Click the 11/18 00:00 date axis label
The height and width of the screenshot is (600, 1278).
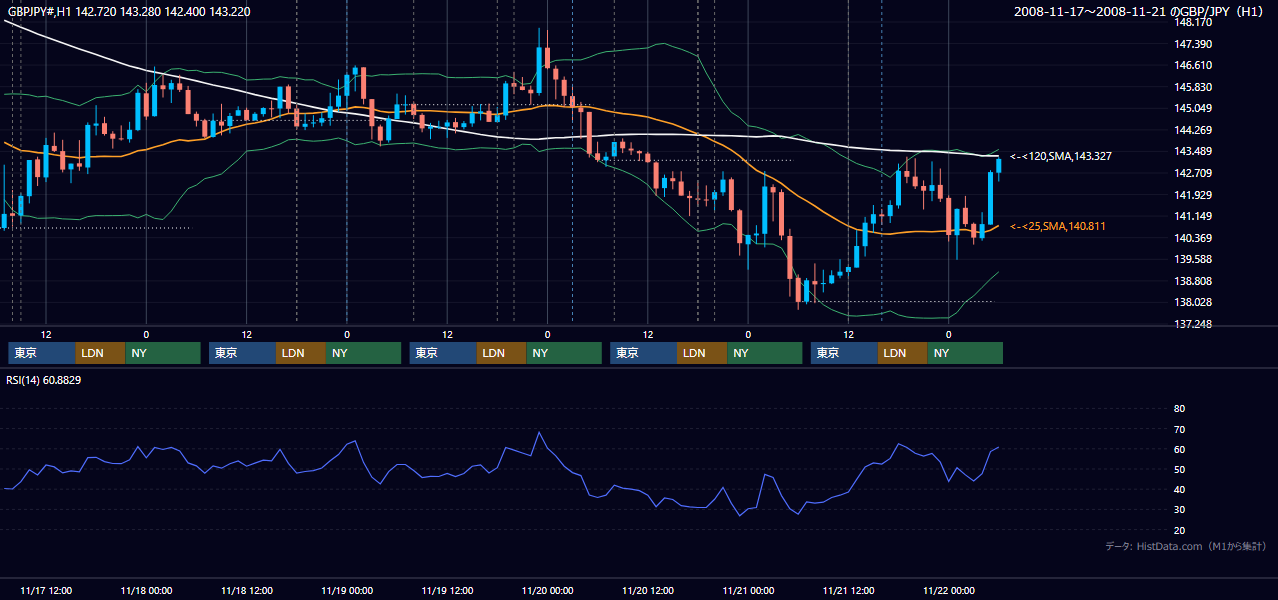(146, 590)
